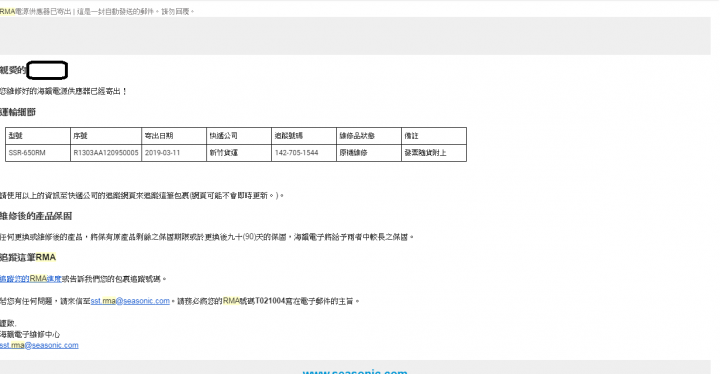Click the 備註 column header
The width and height of the screenshot is (720, 374).
(434, 136)
